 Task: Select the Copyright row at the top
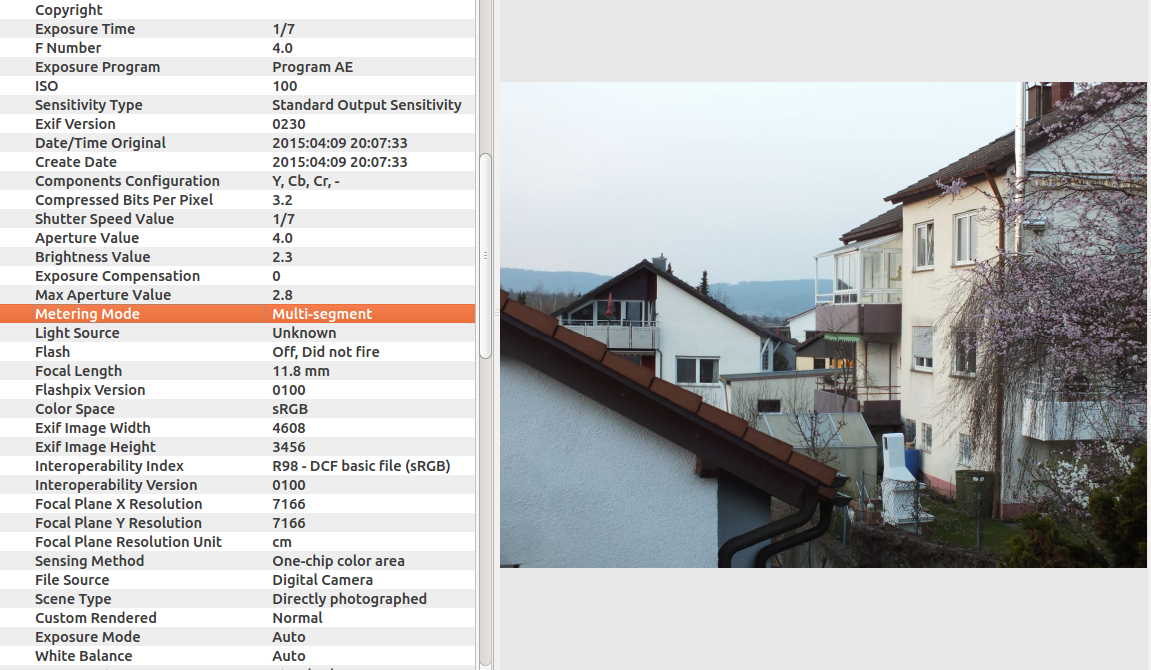point(238,10)
